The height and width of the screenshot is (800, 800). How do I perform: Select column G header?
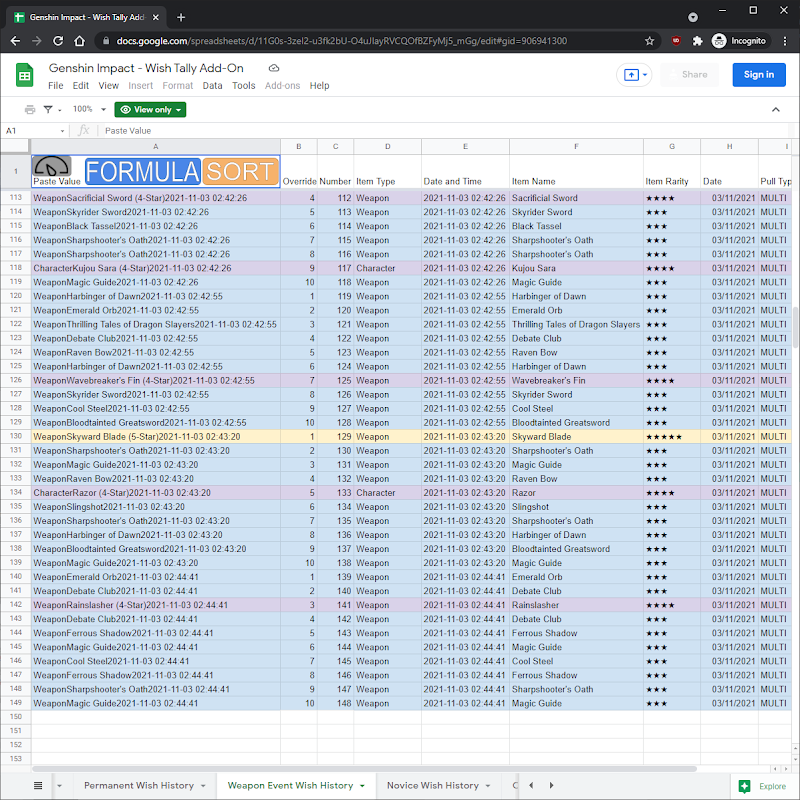tap(671, 146)
